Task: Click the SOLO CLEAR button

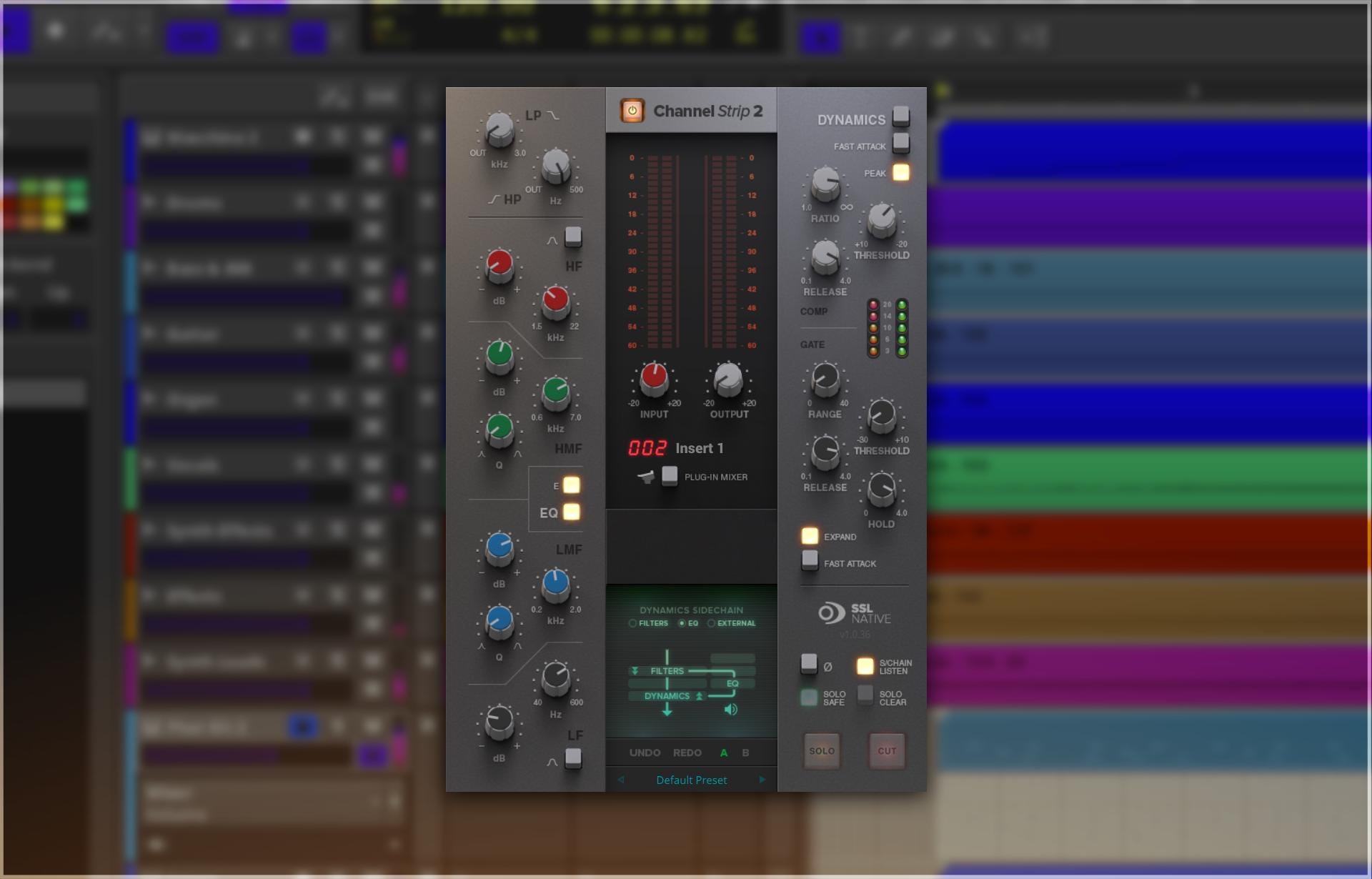Action: pyautogui.click(x=865, y=695)
